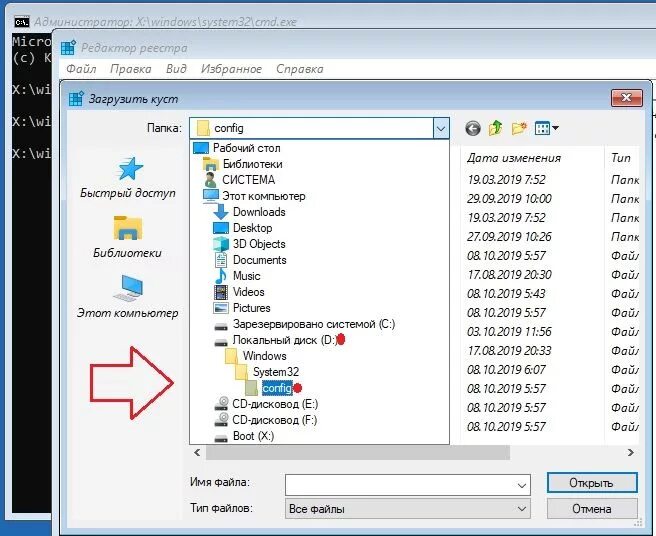Open the Тип файлов dropdown
Viewport: 656px width, 536px height.
click(x=407, y=509)
